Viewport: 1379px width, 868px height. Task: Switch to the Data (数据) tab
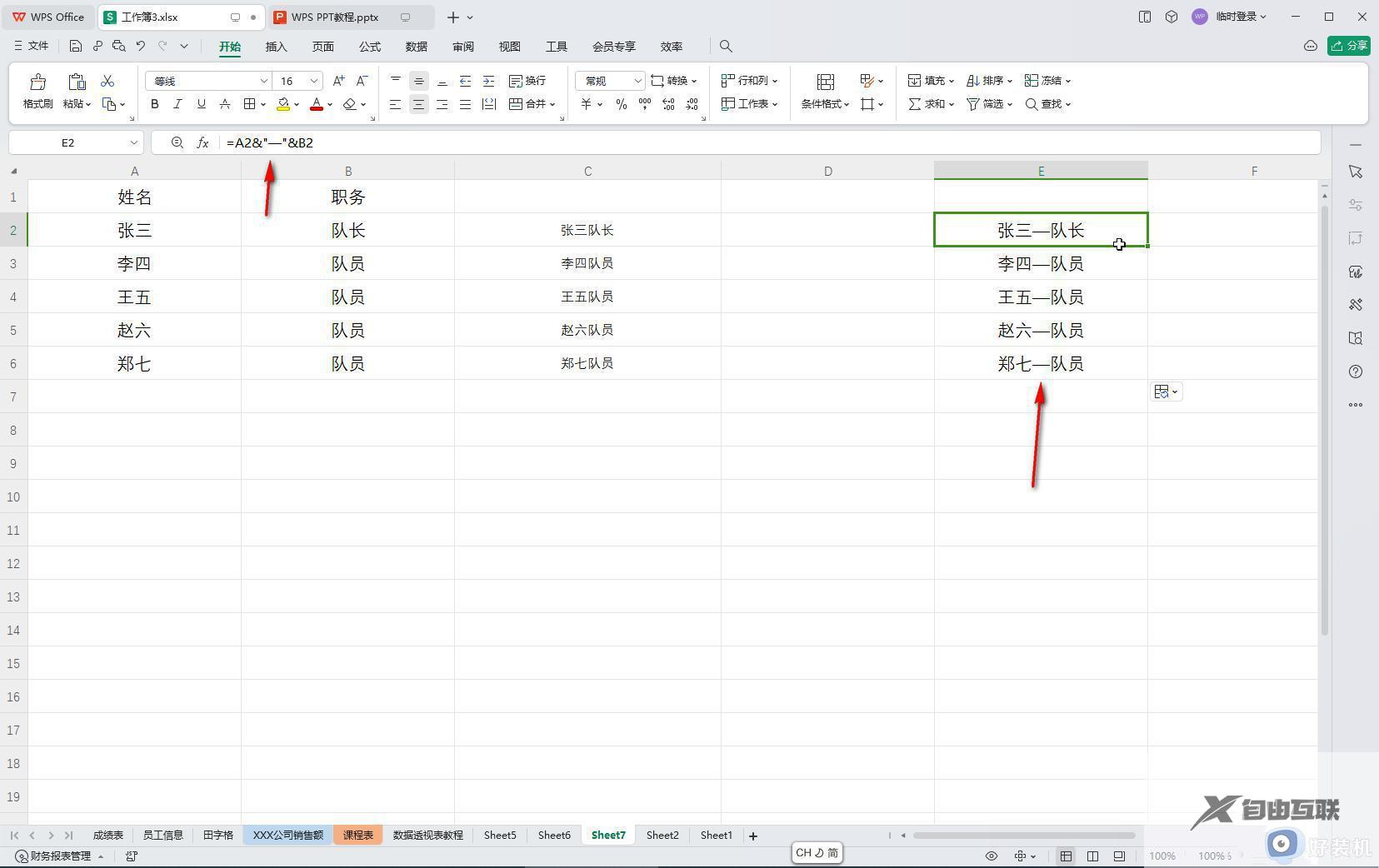click(417, 47)
